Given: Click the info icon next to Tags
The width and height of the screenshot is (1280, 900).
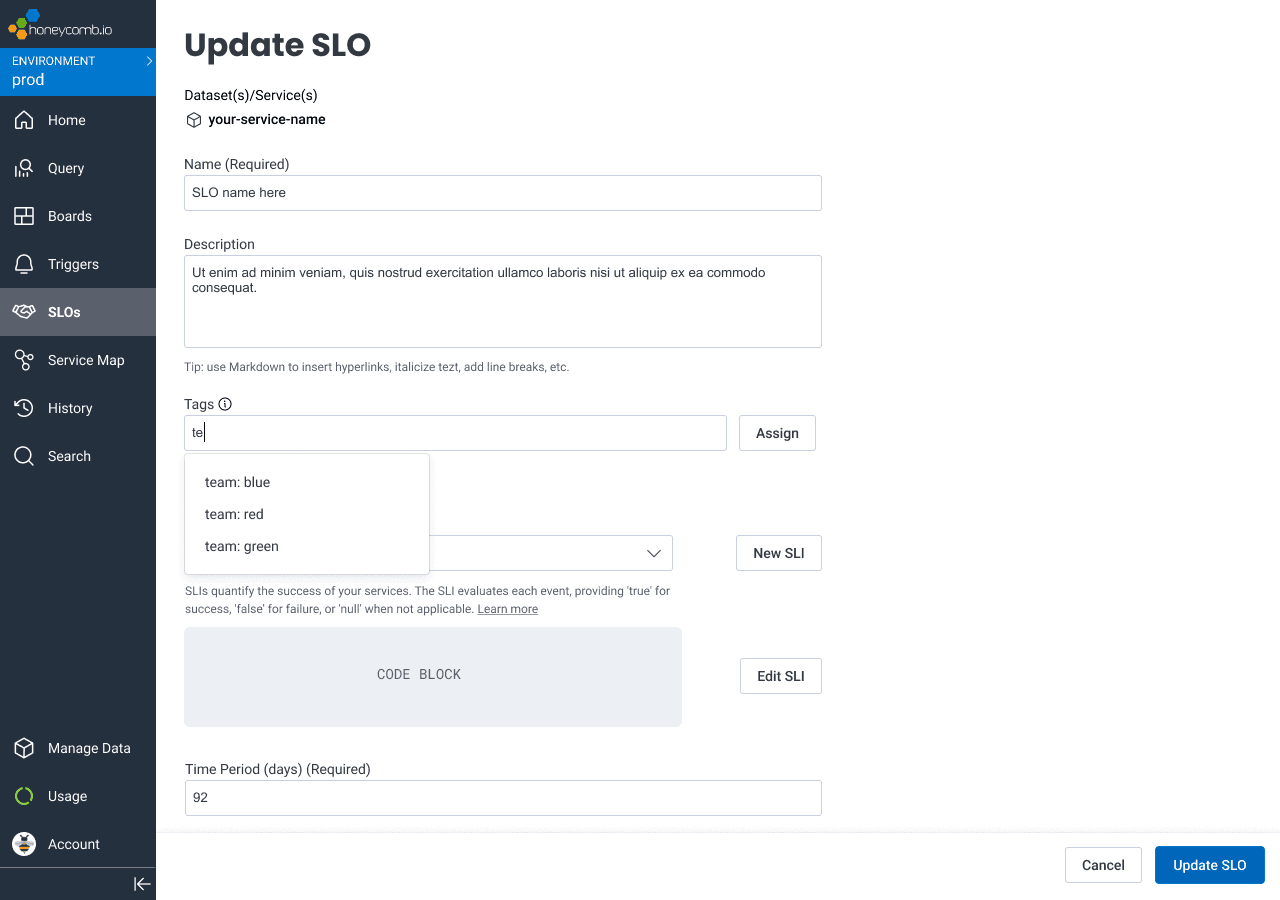Looking at the screenshot, I should 225,404.
